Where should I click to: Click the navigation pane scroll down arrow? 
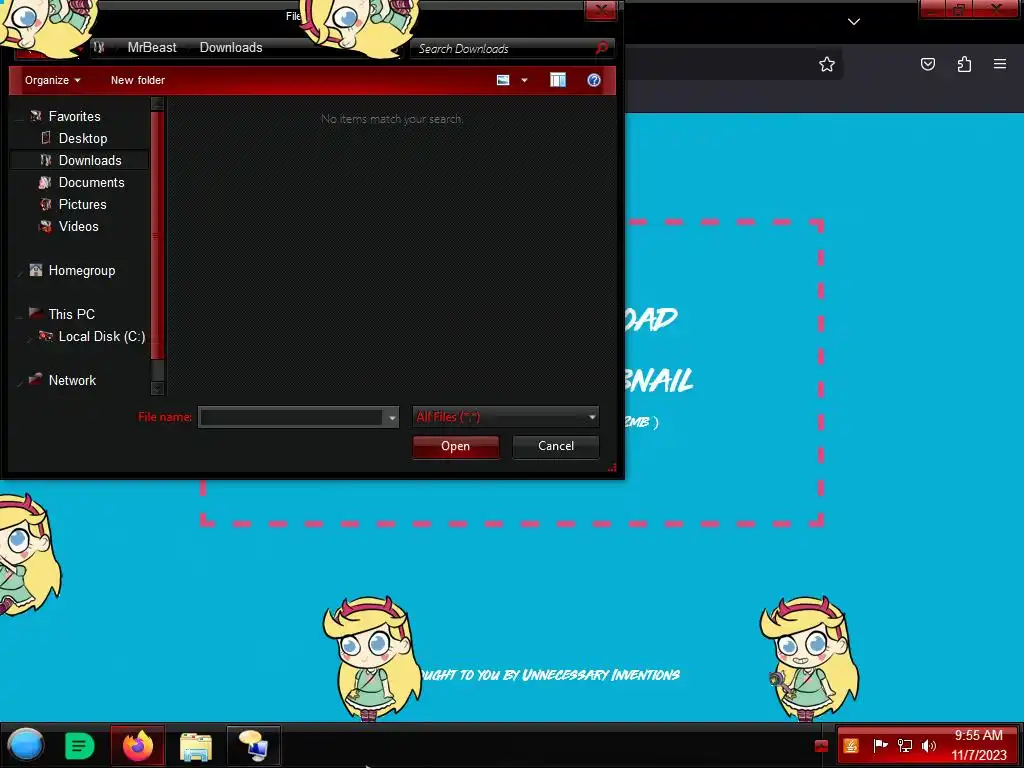tap(157, 388)
